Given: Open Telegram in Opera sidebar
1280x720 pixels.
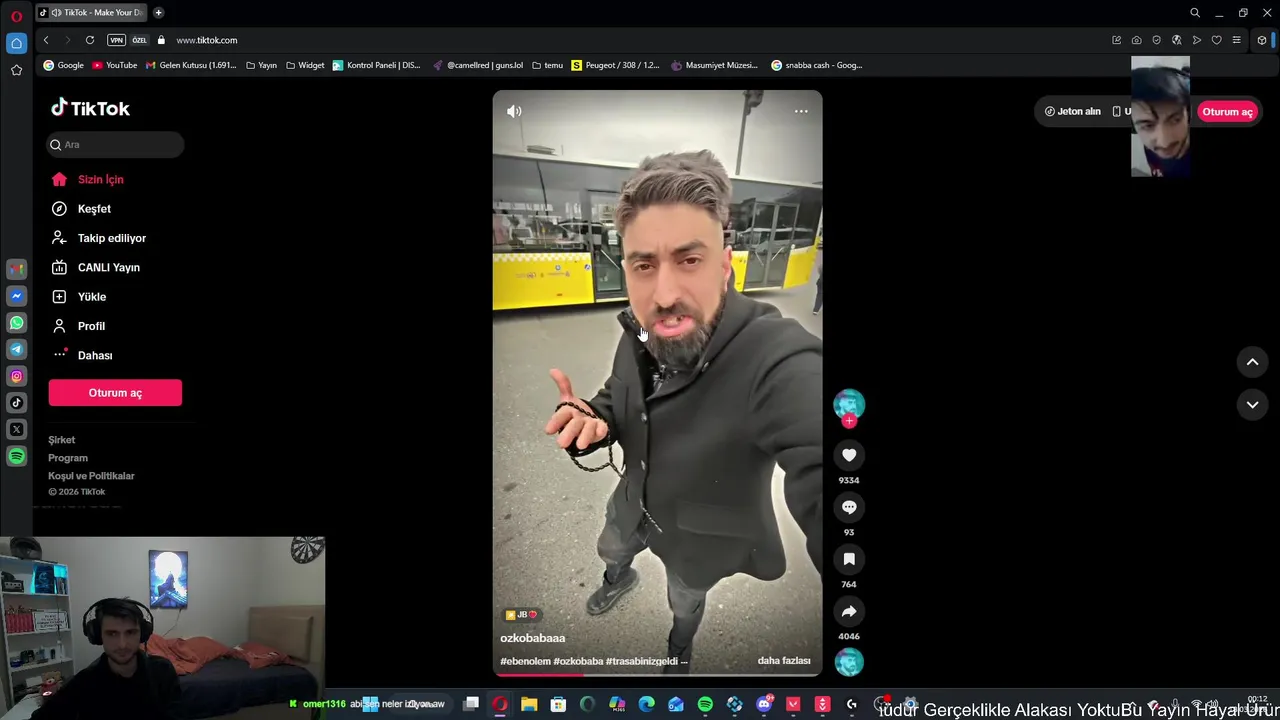Looking at the screenshot, I should coord(16,349).
